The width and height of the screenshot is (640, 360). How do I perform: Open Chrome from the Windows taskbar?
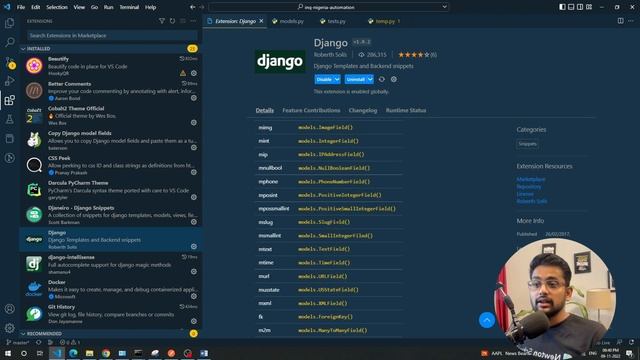point(106,353)
